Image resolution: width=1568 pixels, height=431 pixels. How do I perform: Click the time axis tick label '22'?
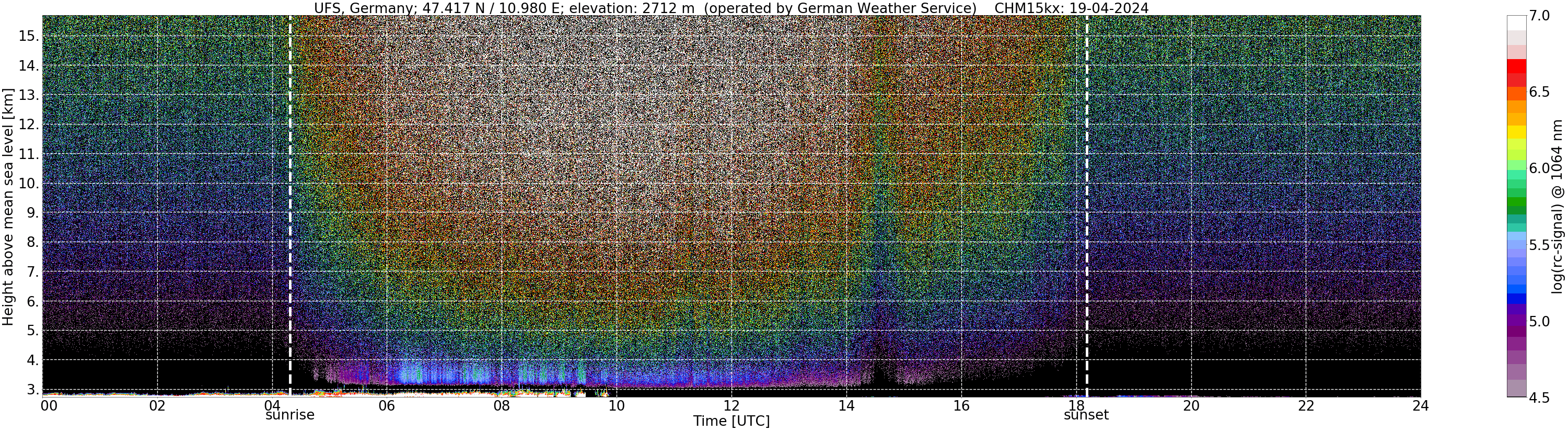tap(1306, 406)
